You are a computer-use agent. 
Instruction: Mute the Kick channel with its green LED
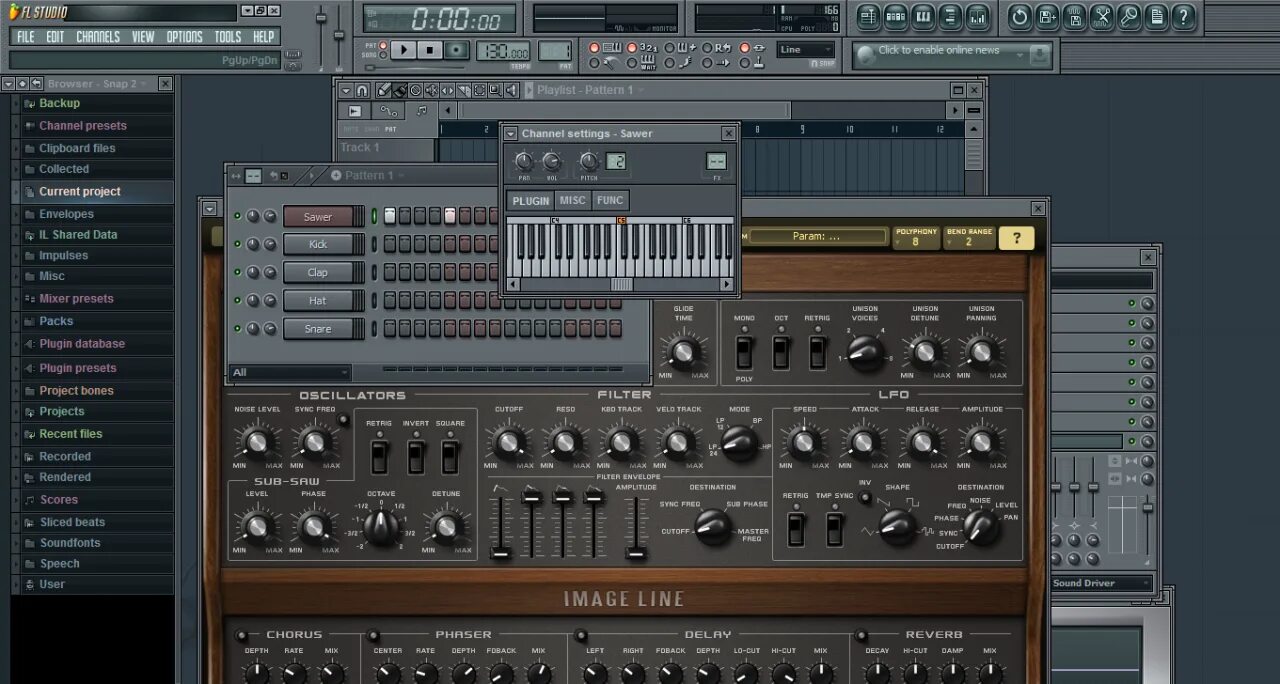pos(238,244)
